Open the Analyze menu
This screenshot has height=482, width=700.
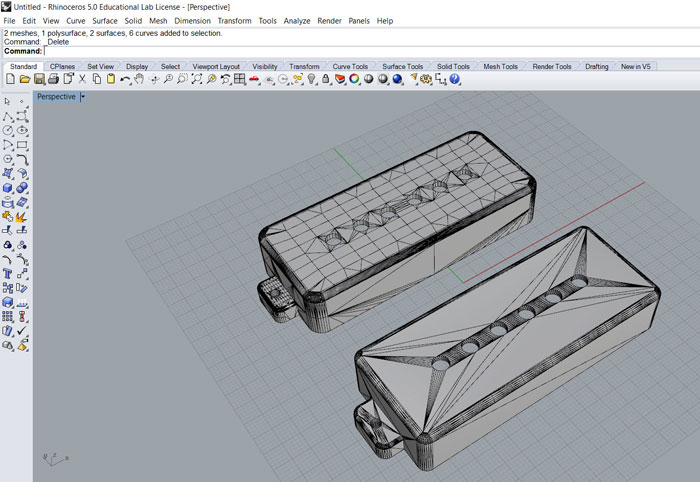pyautogui.click(x=297, y=21)
